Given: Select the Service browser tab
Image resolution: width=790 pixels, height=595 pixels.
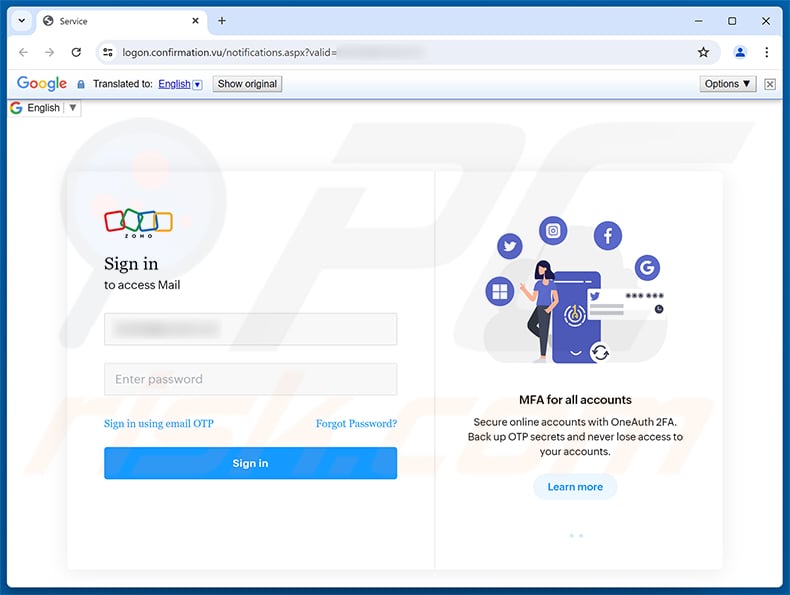Looking at the screenshot, I should click(x=121, y=21).
